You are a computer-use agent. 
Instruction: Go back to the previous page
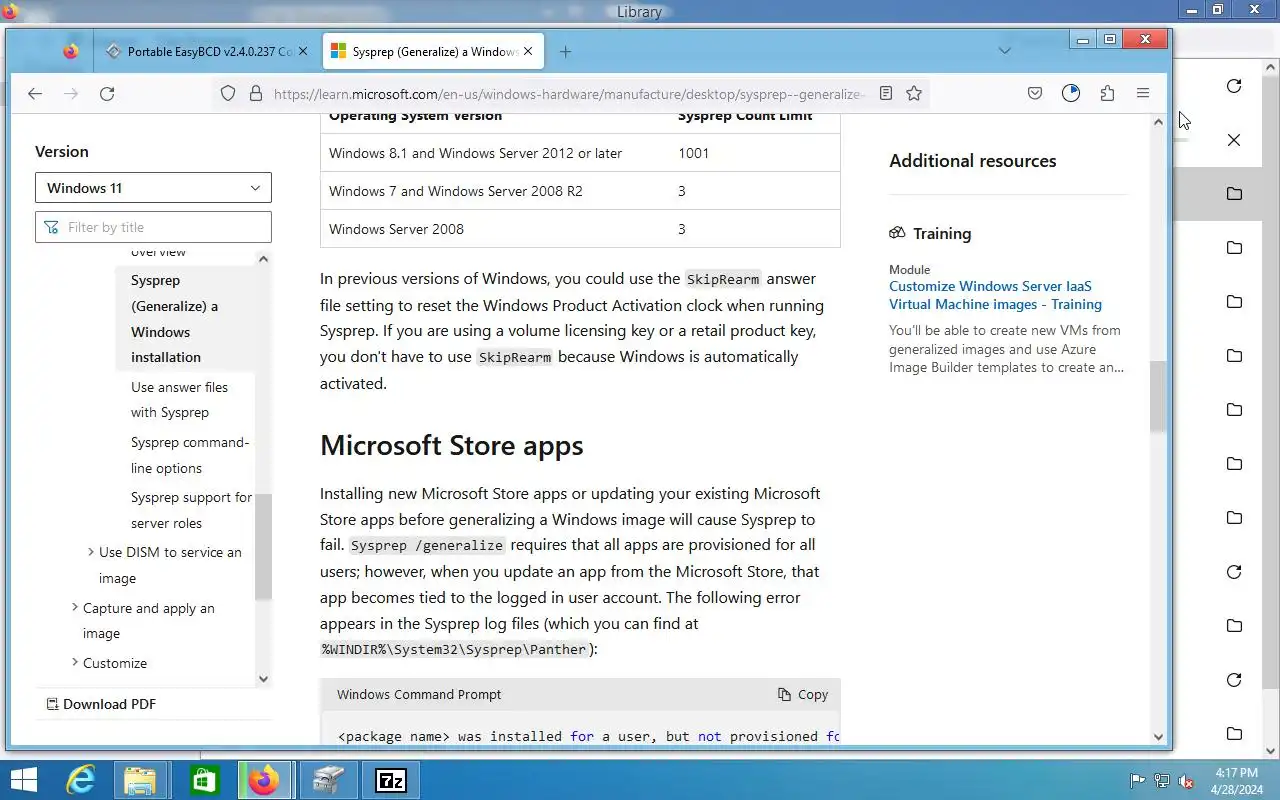pyautogui.click(x=35, y=93)
